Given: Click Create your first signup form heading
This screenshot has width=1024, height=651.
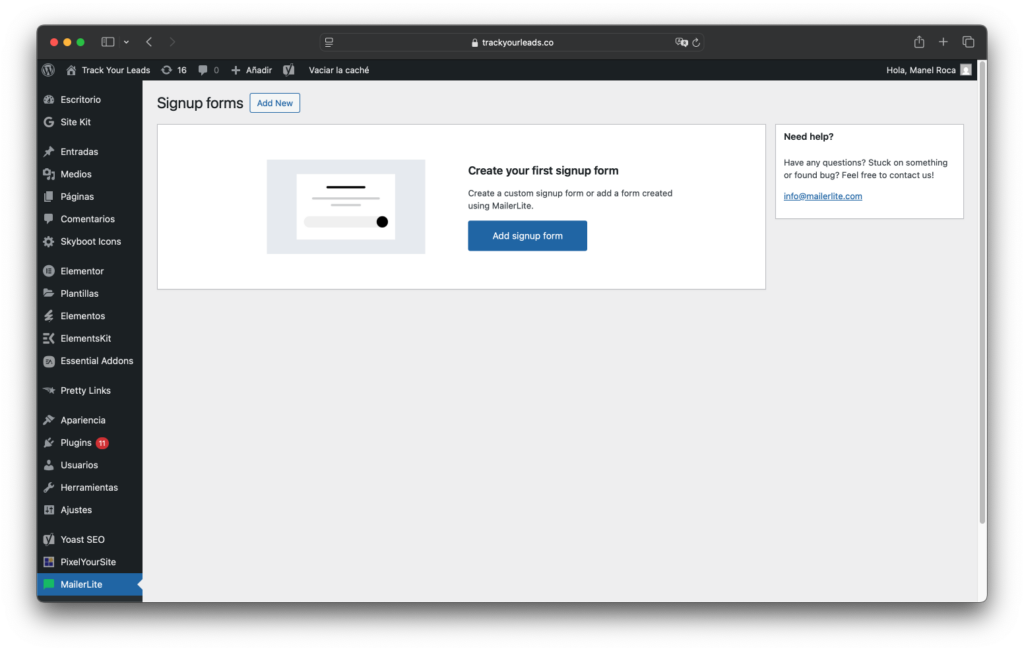Looking at the screenshot, I should [543, 170].
